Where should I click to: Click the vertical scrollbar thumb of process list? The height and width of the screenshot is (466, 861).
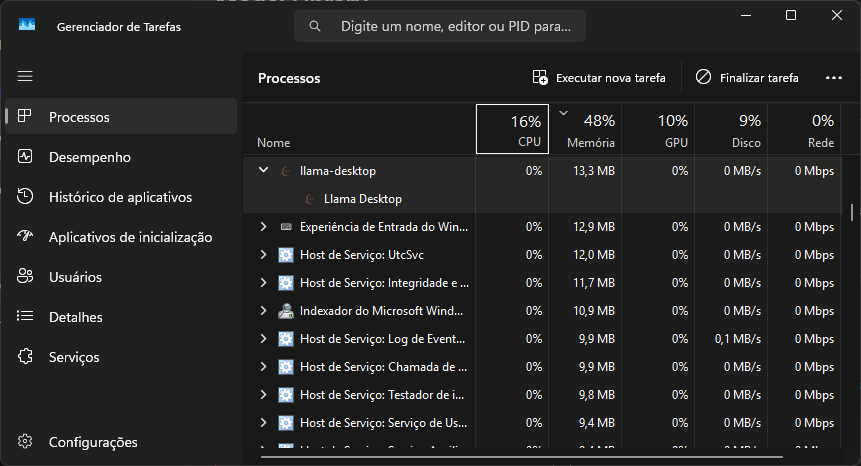tap(852, 212)
